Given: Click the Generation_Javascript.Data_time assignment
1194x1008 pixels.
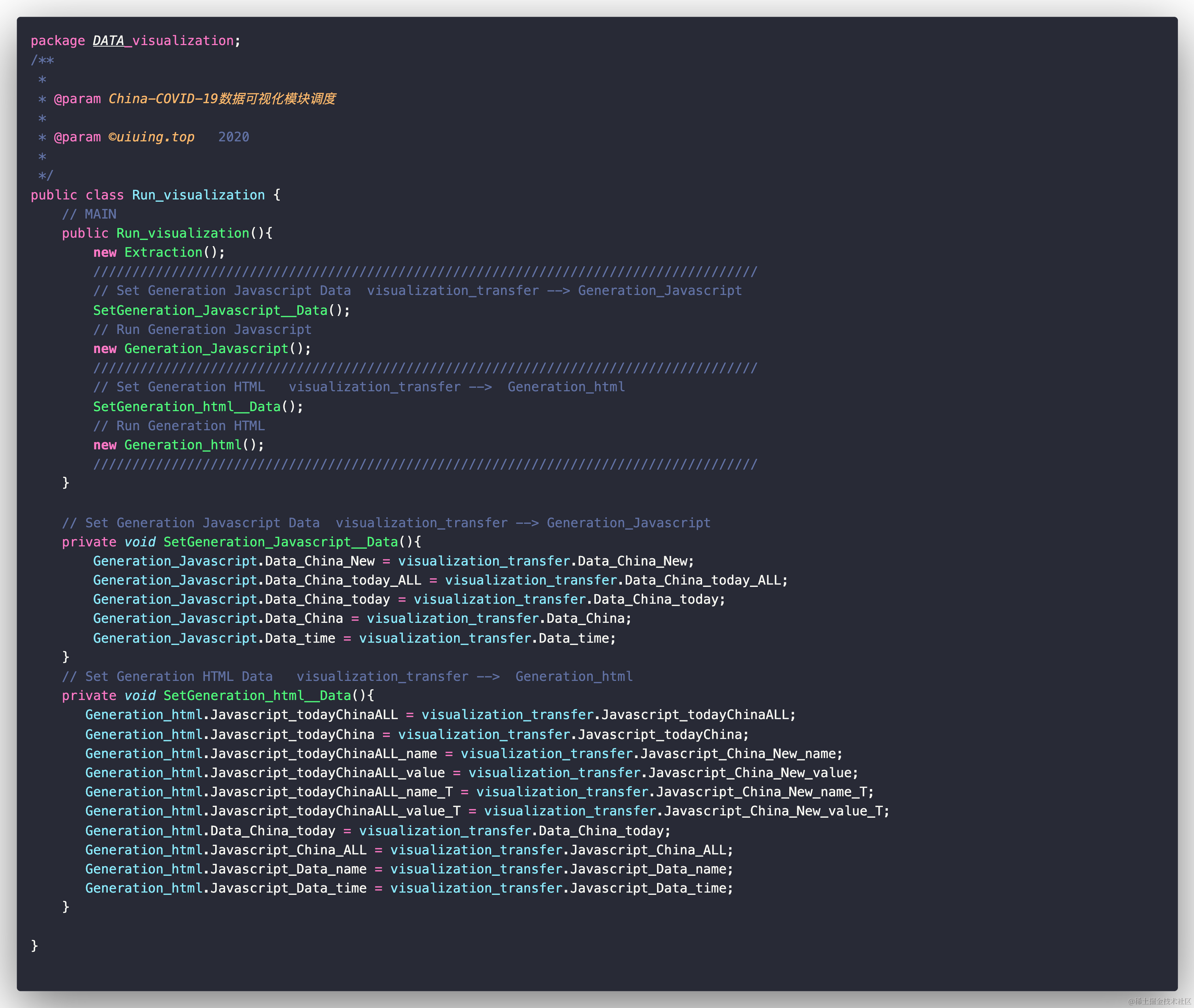Looking at the screenshot, I should point(355,638).
